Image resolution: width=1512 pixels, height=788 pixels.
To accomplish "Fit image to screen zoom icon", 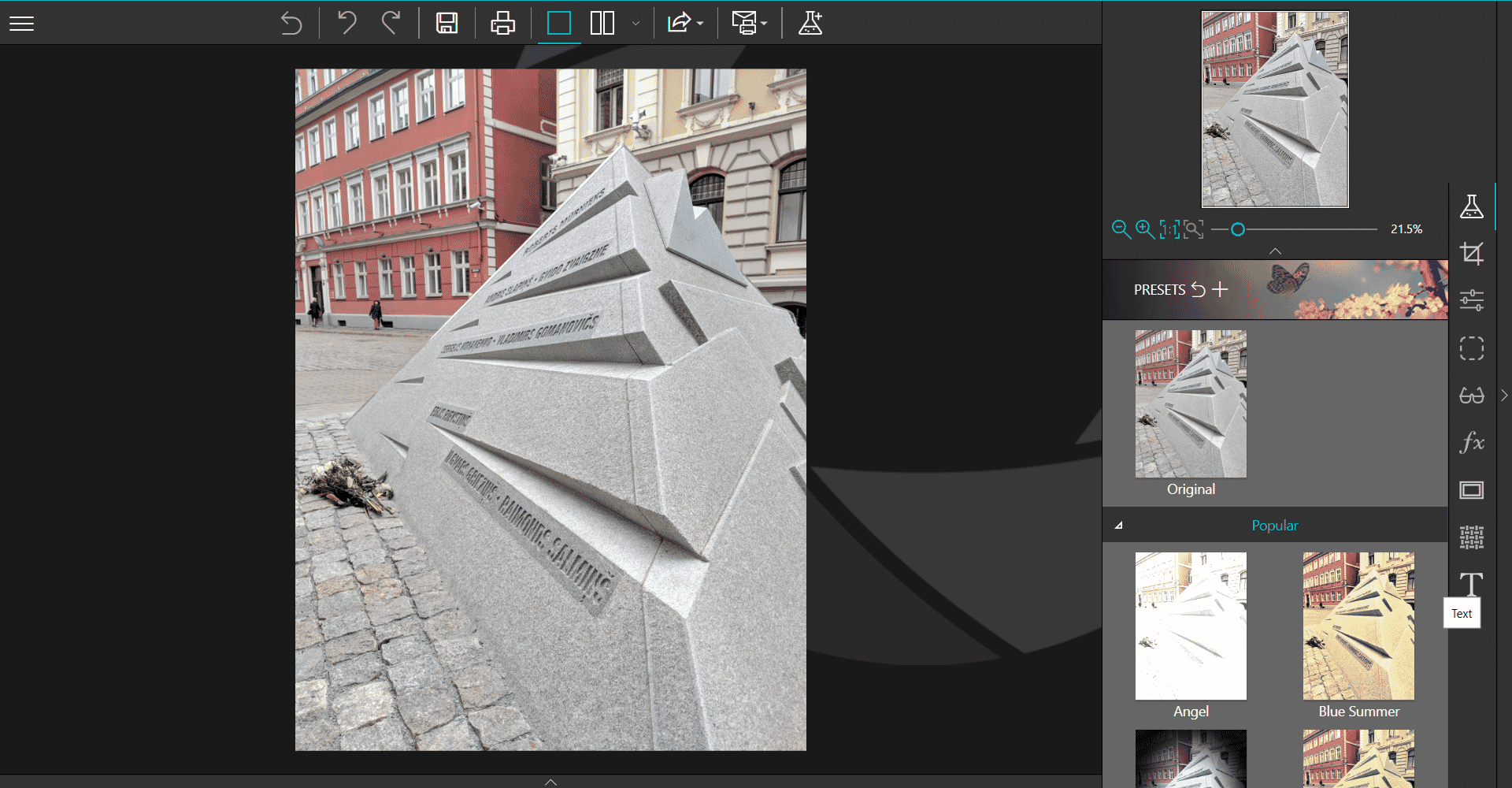I will 1193,229.
